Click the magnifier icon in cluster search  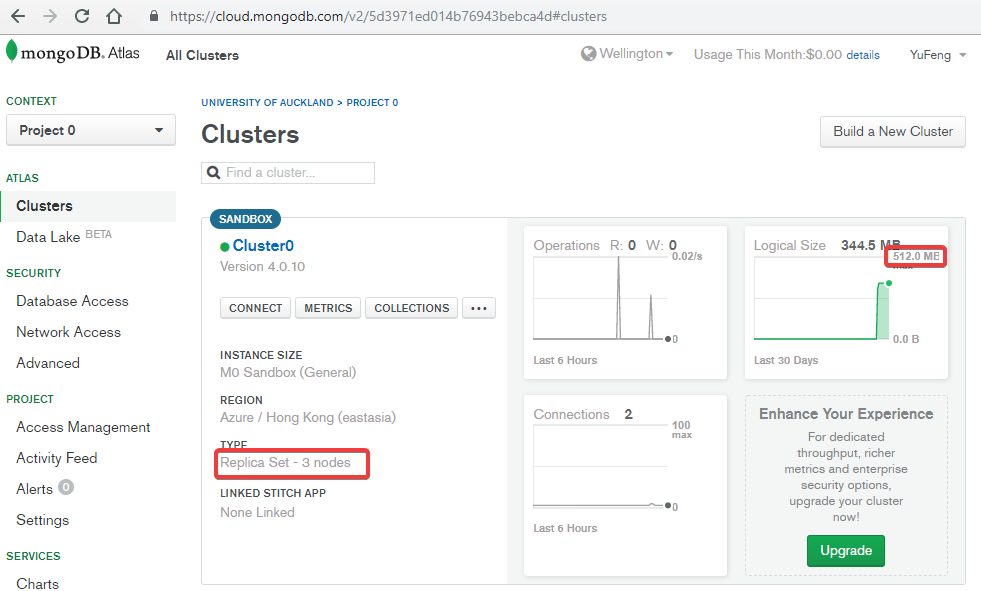click(x=213, y=173)
